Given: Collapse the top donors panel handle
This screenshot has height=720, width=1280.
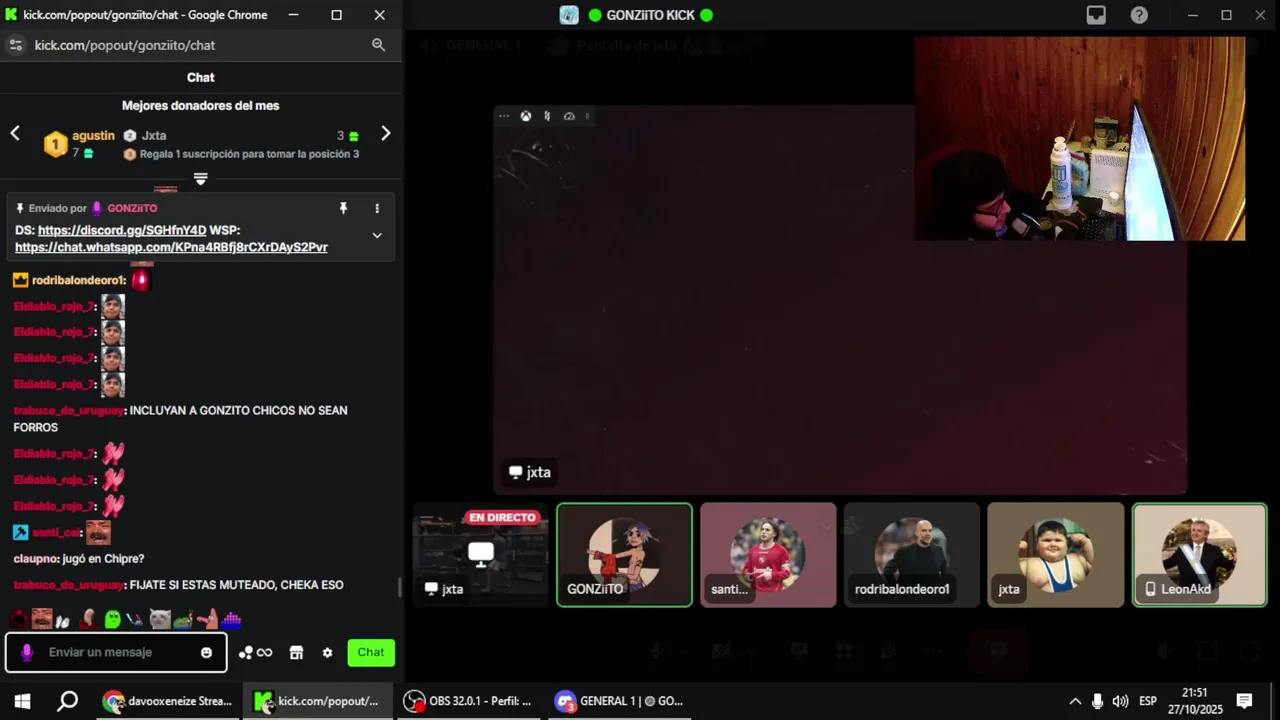Looking at the screenshot, I should 200,178.
